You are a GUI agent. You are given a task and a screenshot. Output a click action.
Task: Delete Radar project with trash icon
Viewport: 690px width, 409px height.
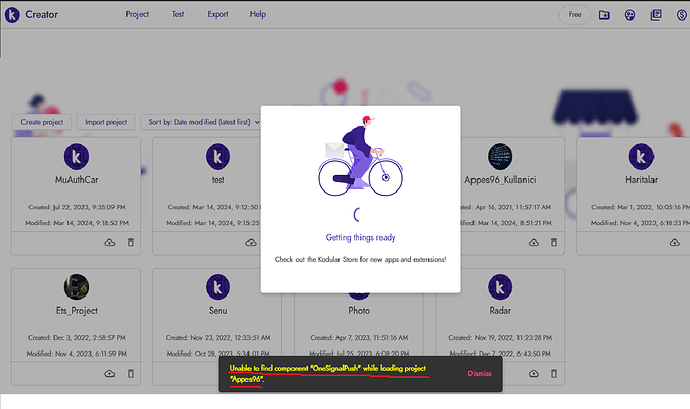click(554, 374)
